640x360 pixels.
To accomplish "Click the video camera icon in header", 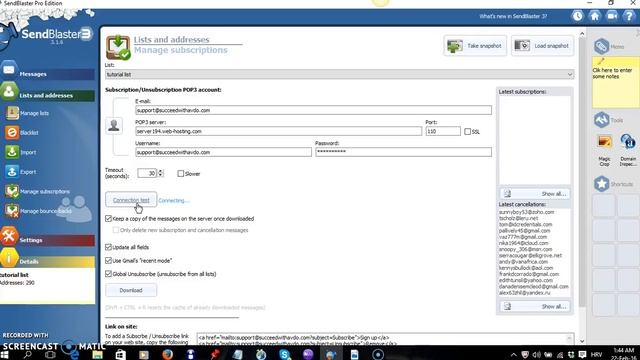I will 612,16.
